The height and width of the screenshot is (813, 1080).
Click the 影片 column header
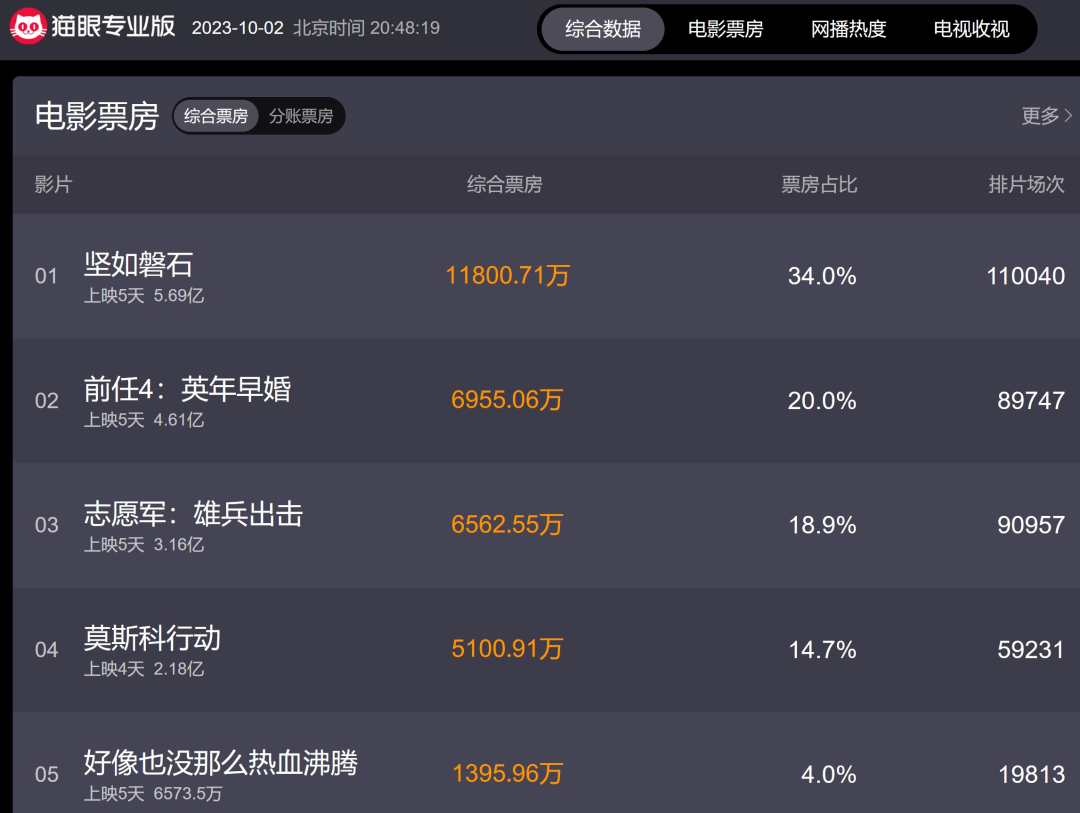coord(53,185)
